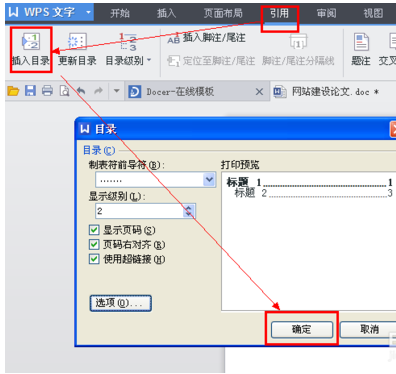The height and width of the screenshot is (374, 396).
Task: Toggle the 显示页码 checkbox
Action: (x=94, y=230)
